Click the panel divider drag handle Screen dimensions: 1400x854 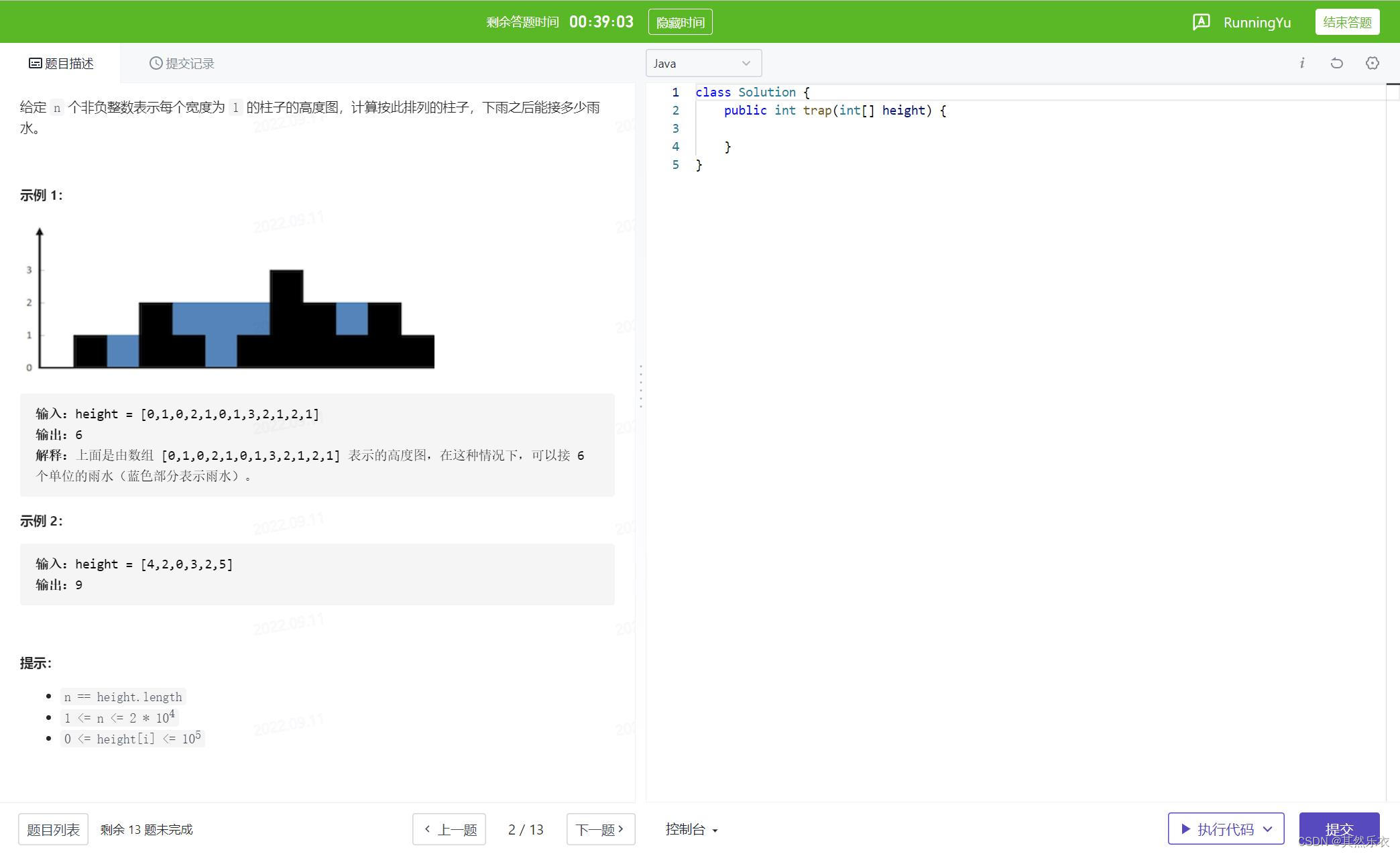click(641, 387)
